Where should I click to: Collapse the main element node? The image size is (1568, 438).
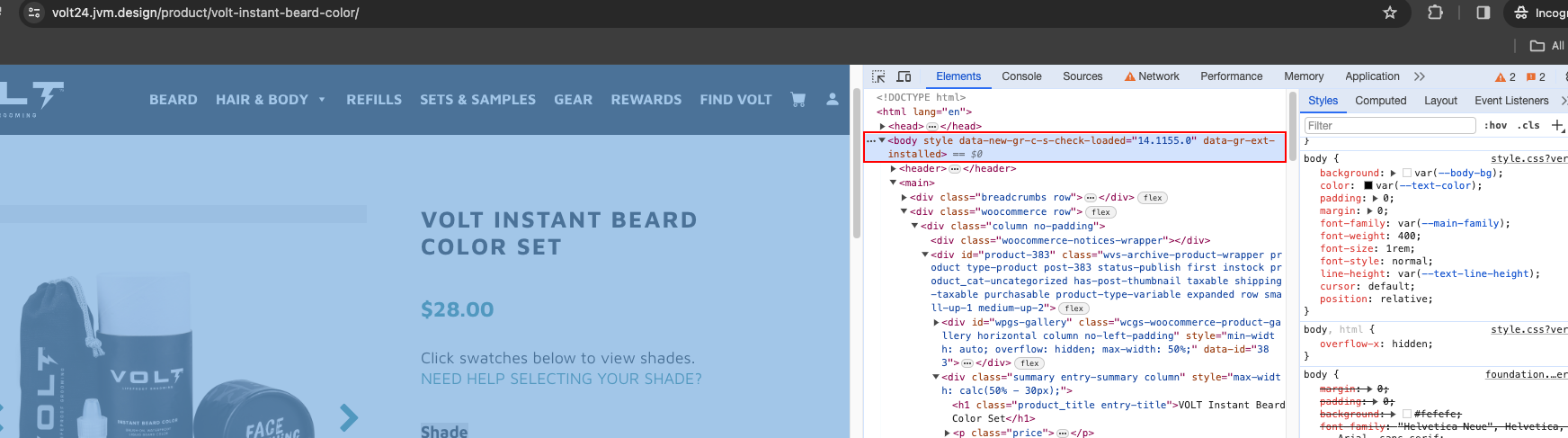pyautogui.click(x=894, y=183)
